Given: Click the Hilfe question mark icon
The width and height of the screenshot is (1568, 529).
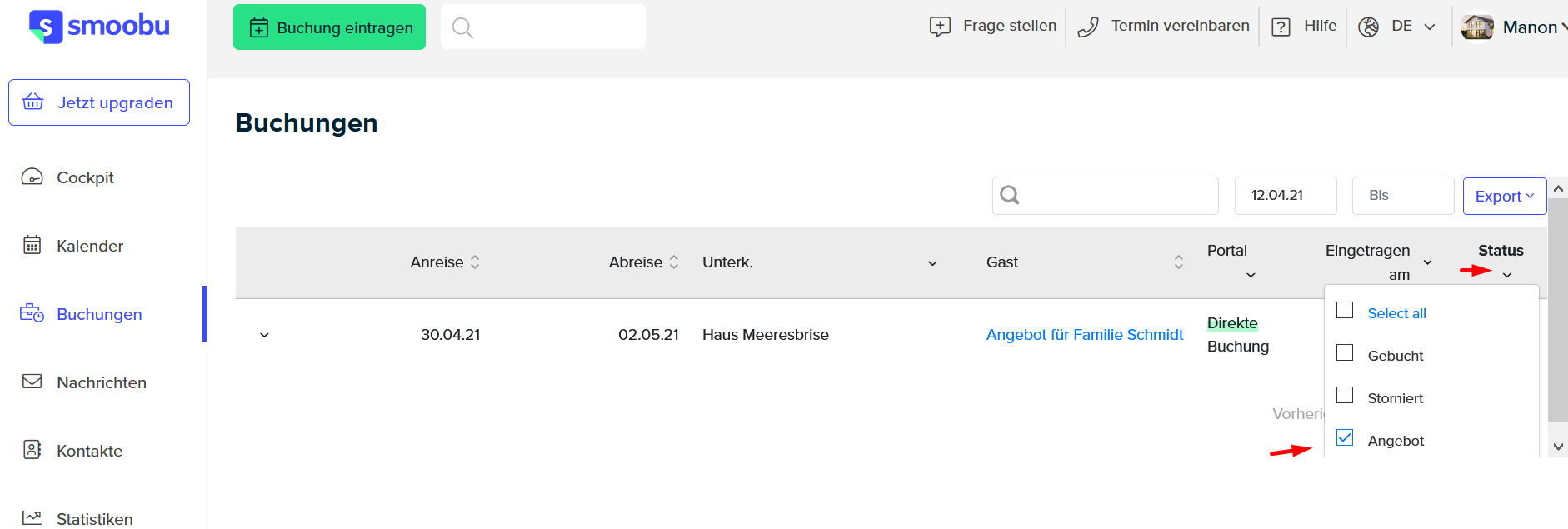Looking at the screenshot, I should [x=1281, y=27].
